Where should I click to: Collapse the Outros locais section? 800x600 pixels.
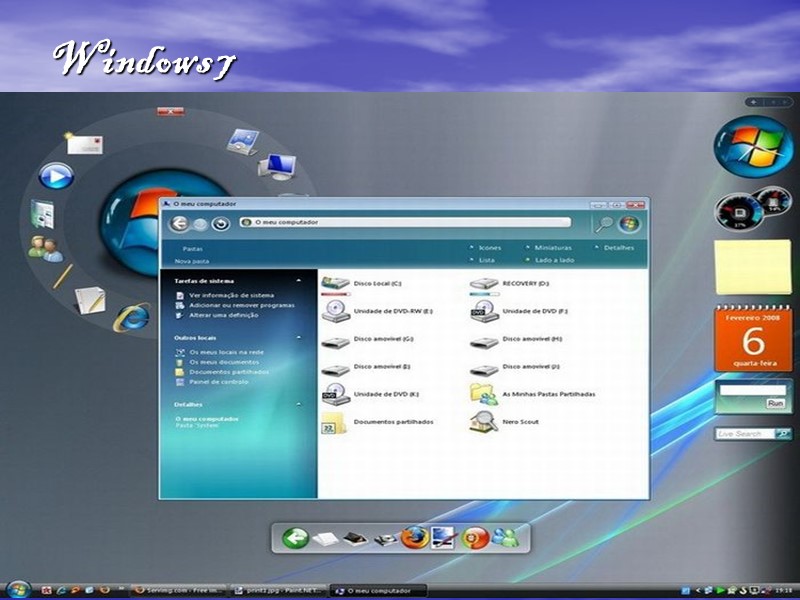click(x=299, y=337)
